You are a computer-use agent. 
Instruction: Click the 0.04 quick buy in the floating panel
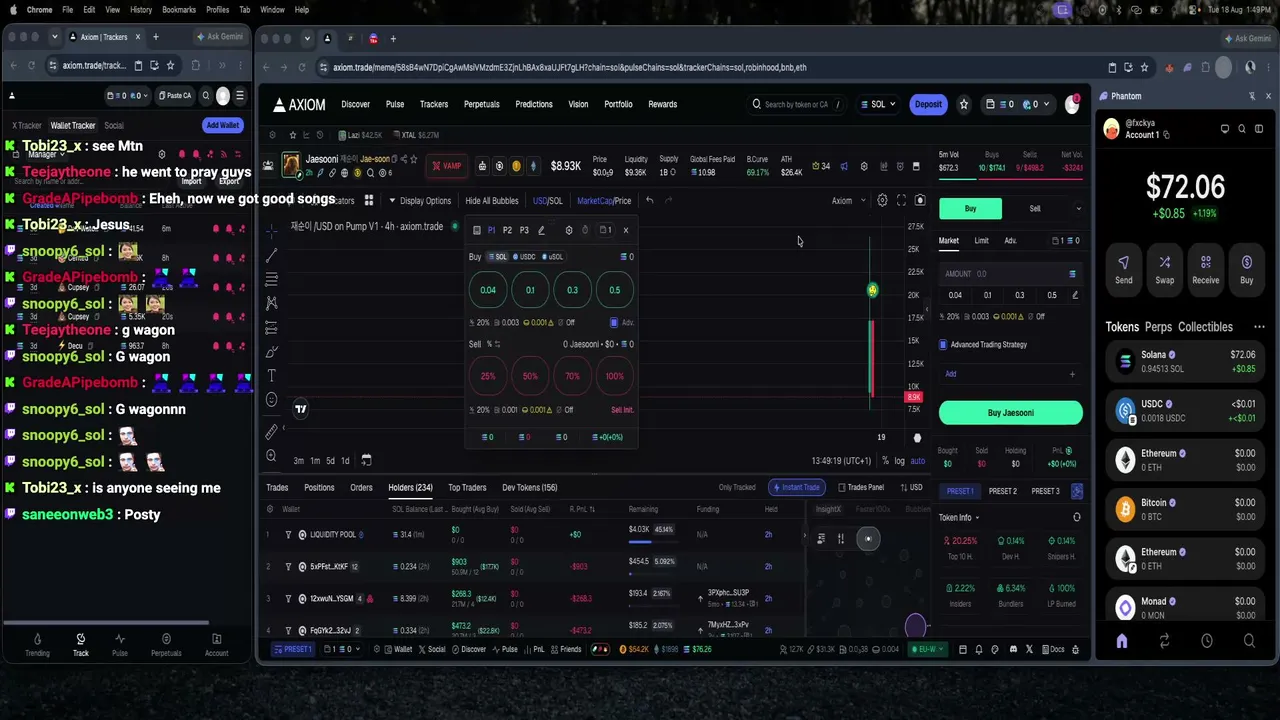tap(488, 290)
